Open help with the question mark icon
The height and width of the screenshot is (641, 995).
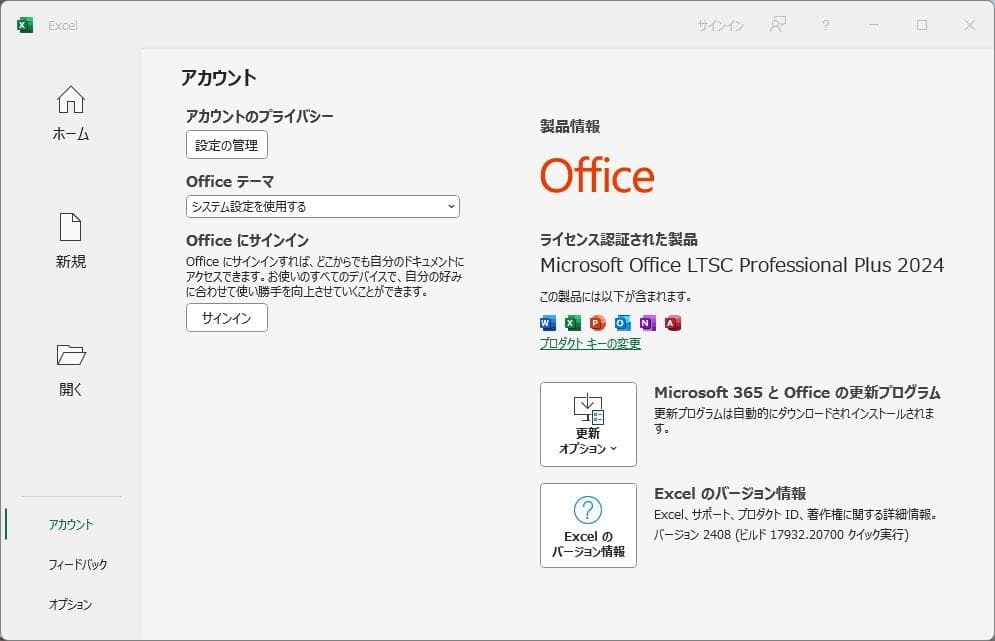[x=826, y=25]
